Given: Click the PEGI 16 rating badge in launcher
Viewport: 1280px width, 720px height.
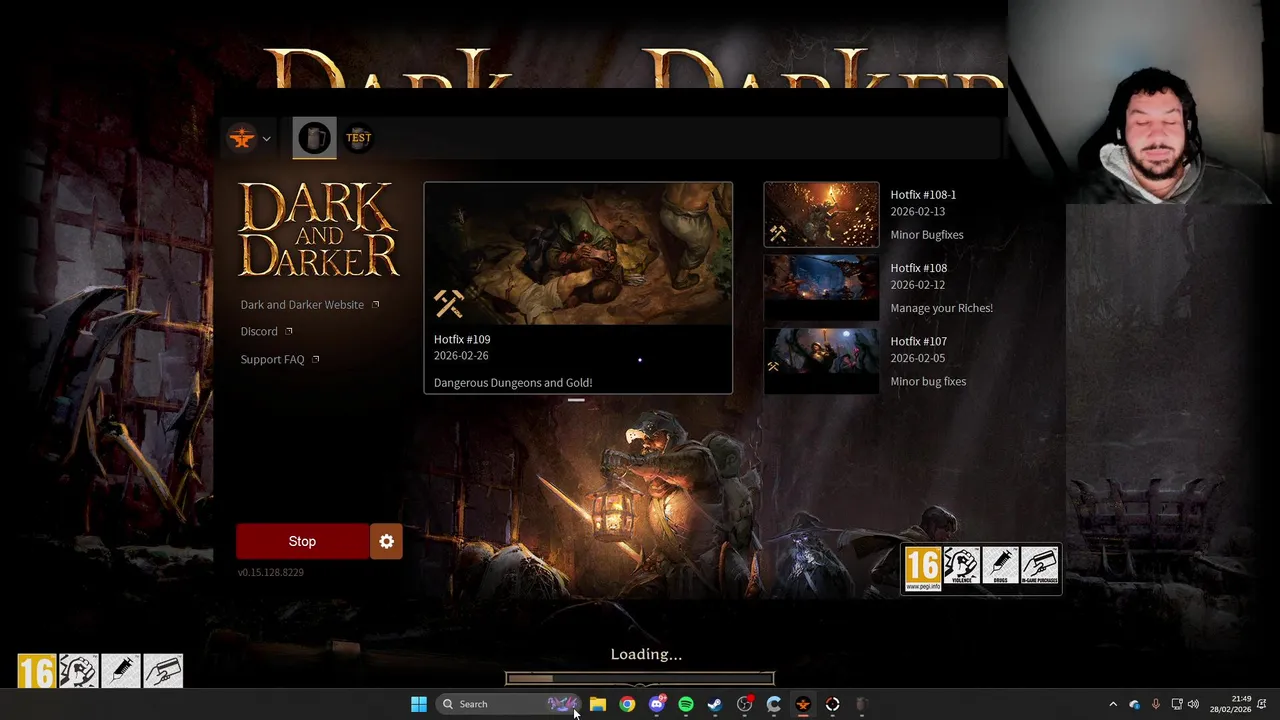Looking at the screenshot, I should click(x=922, y=569).
